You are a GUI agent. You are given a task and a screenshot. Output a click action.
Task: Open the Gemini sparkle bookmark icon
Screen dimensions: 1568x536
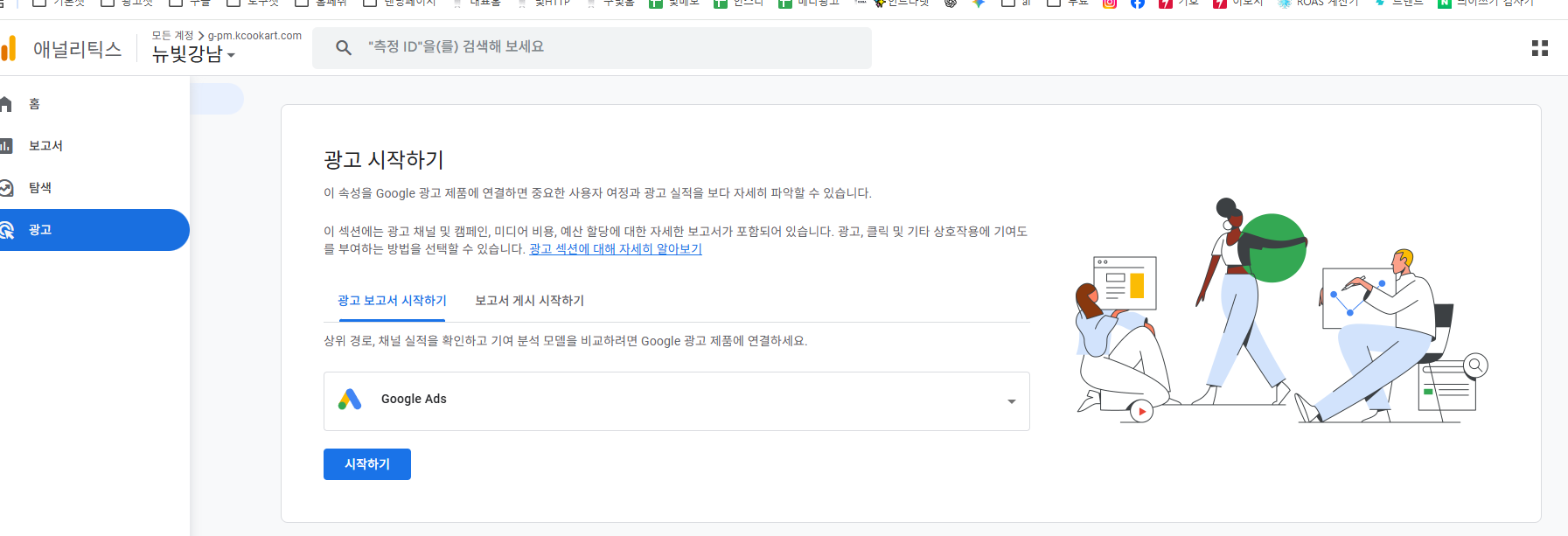click(979, 3)
